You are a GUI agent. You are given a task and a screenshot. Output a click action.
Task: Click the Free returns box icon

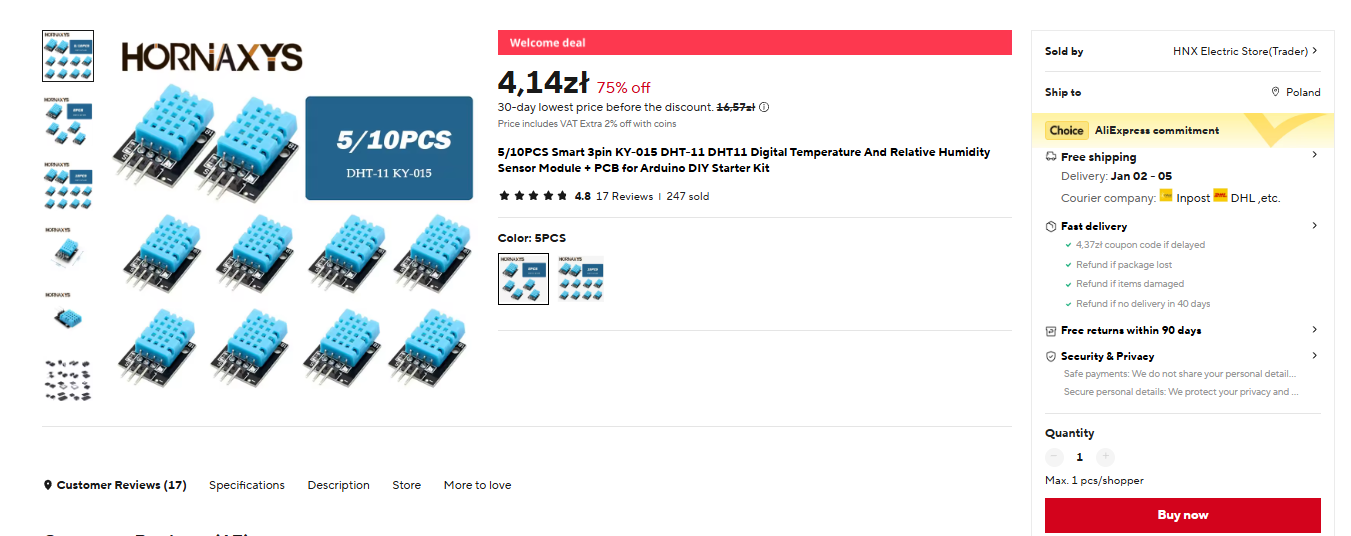(x=1051, y=330)
